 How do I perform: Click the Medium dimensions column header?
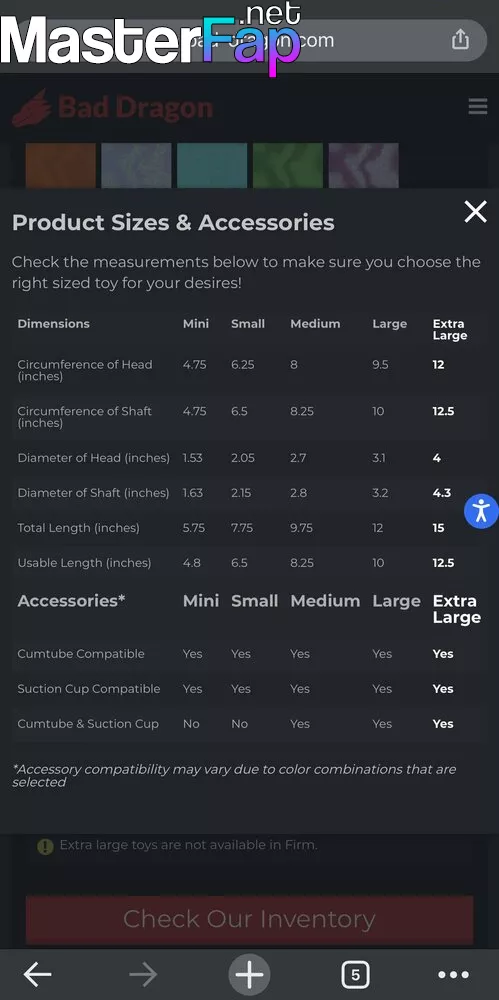pyautogui.click(x=315, y=324)
